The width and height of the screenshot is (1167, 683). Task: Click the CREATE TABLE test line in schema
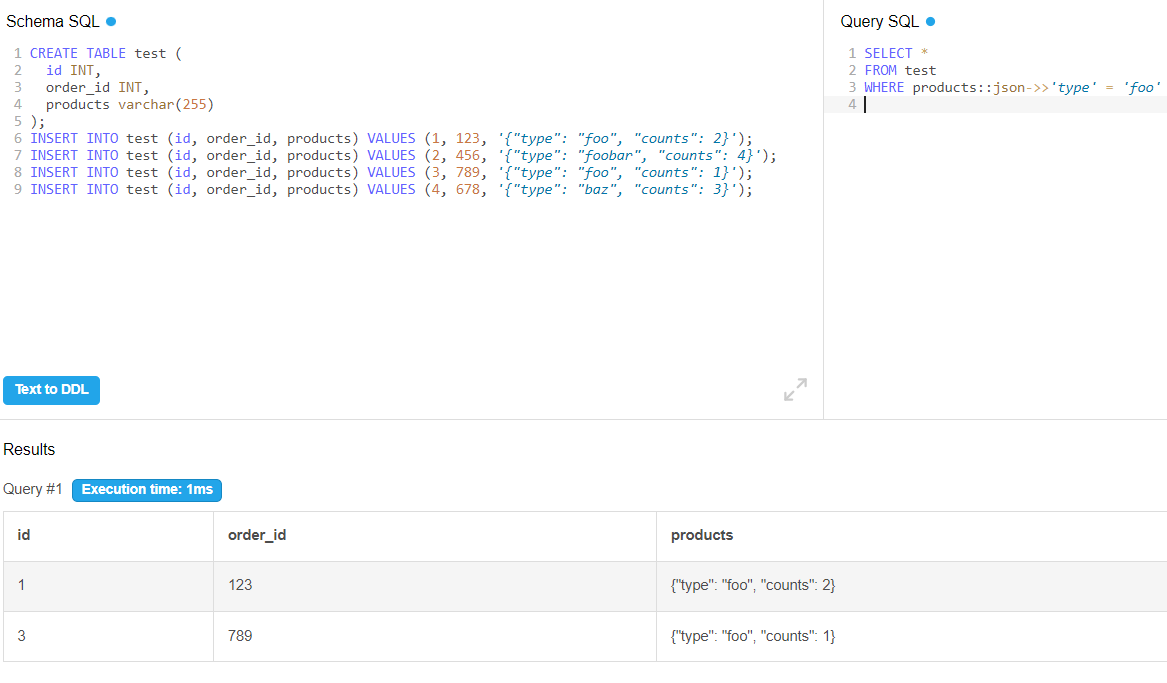(106, 54)
